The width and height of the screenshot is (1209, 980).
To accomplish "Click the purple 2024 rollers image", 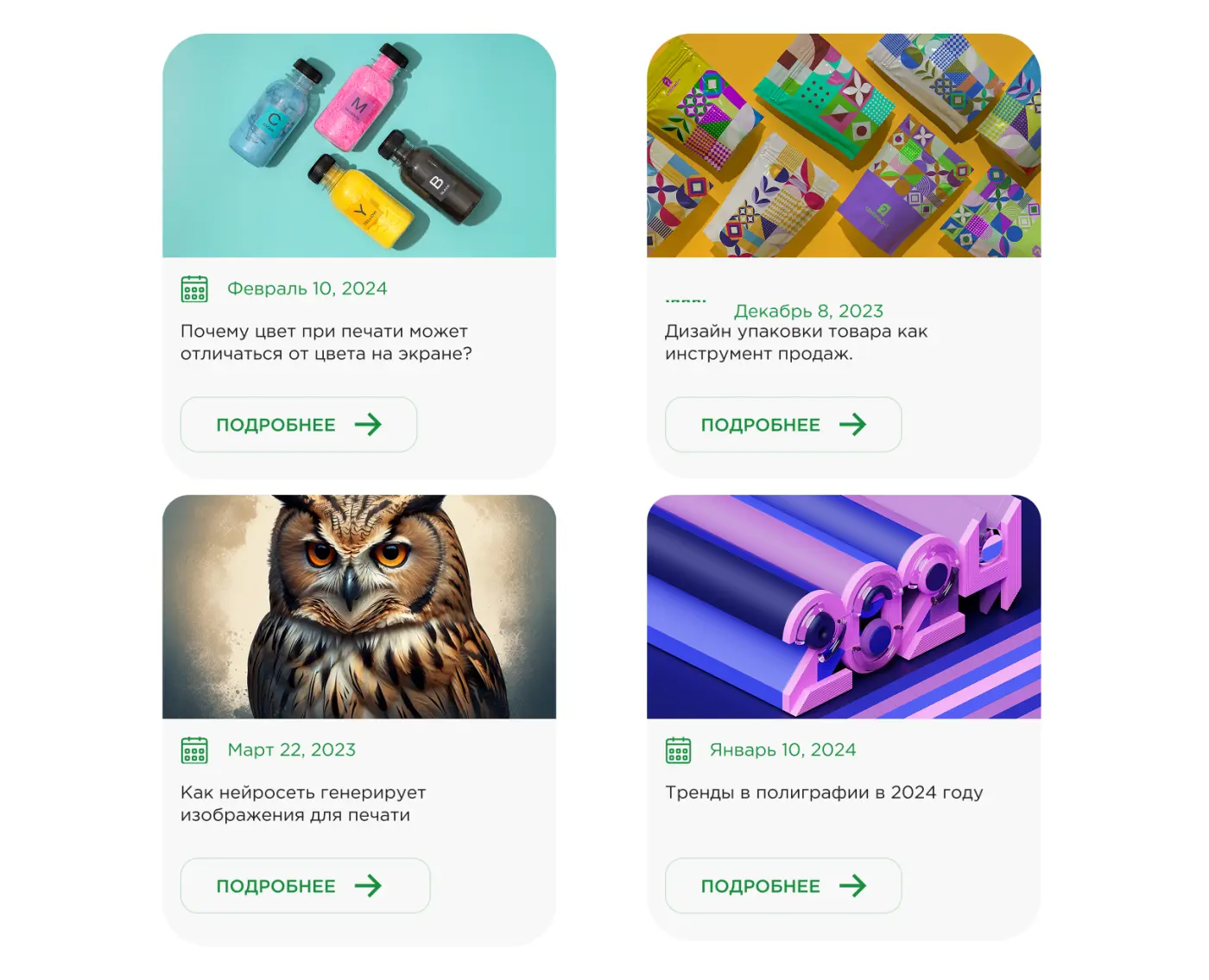I will [x=844, y=606].
